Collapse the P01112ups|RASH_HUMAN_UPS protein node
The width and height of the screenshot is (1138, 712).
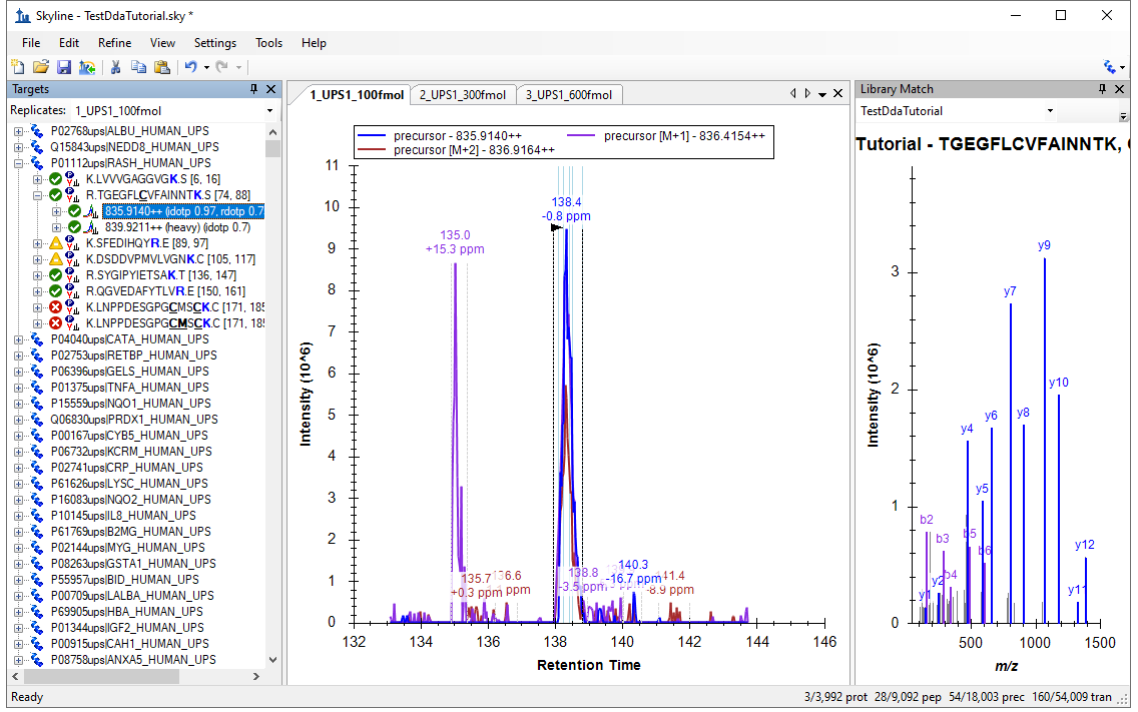[19, 163]
